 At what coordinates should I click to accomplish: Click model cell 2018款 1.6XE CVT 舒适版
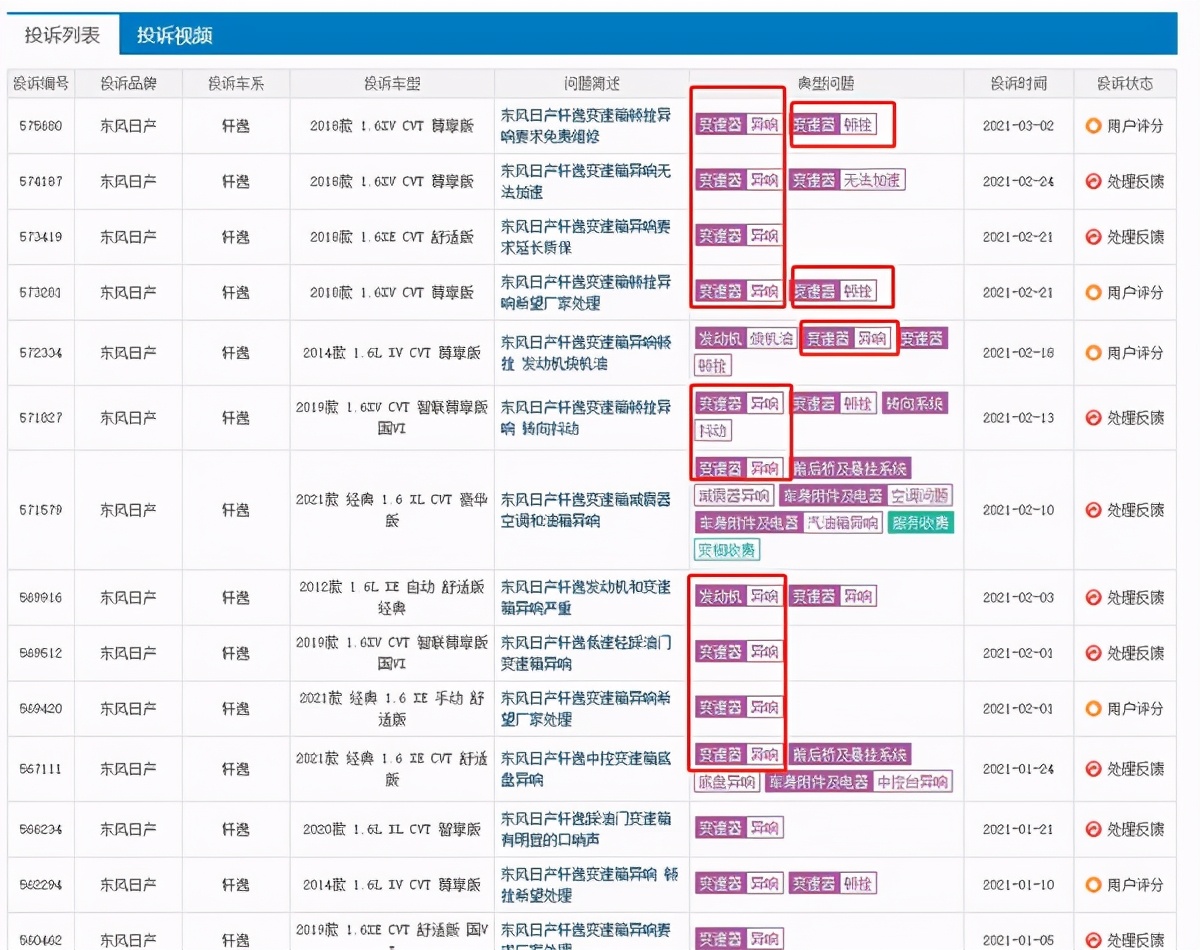coord(392,237)
